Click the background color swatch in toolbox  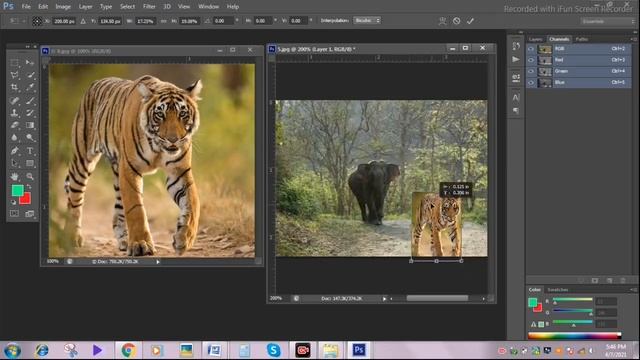tap(26, 200)
